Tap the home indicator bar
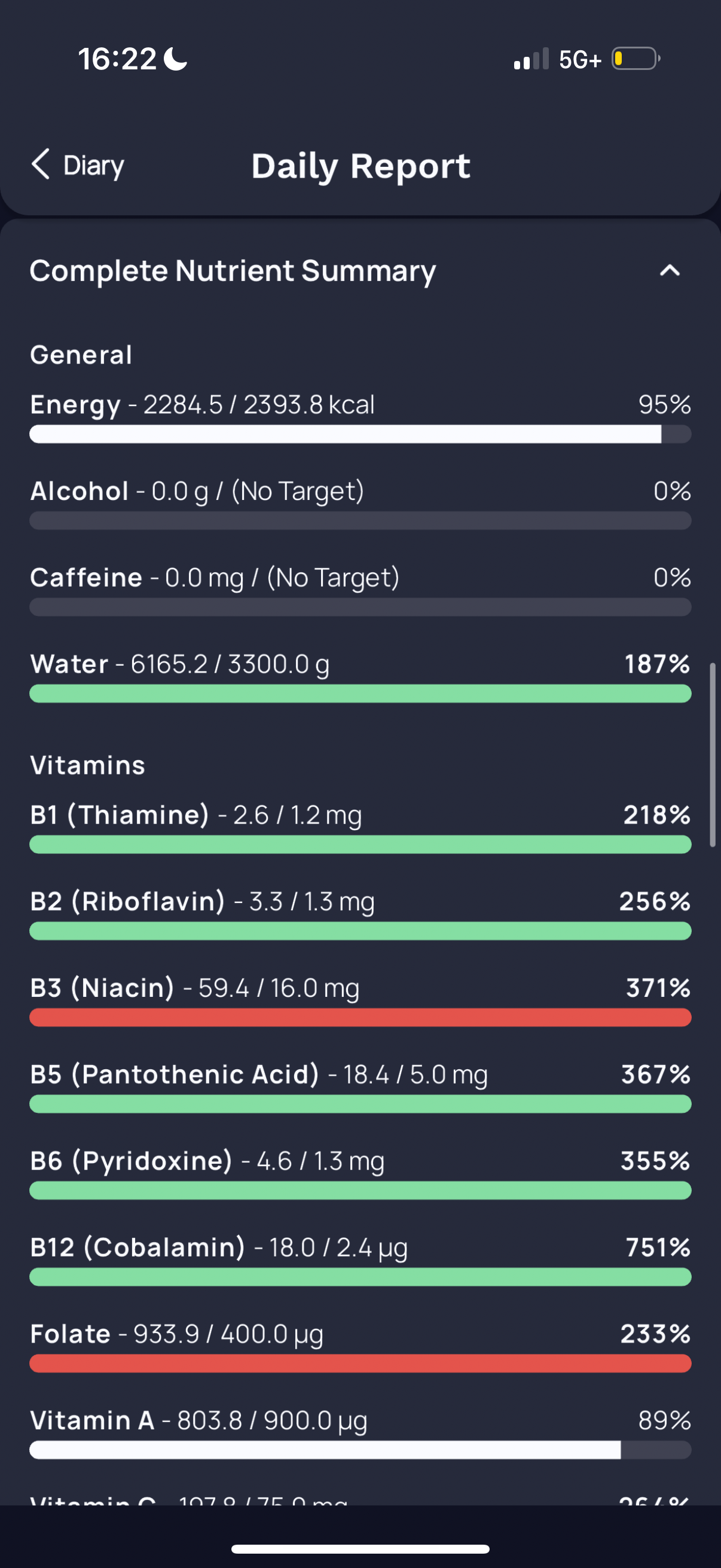The width and height of the screenshot is (721, 1568). pyautogui.click(x=360, y=1548)
